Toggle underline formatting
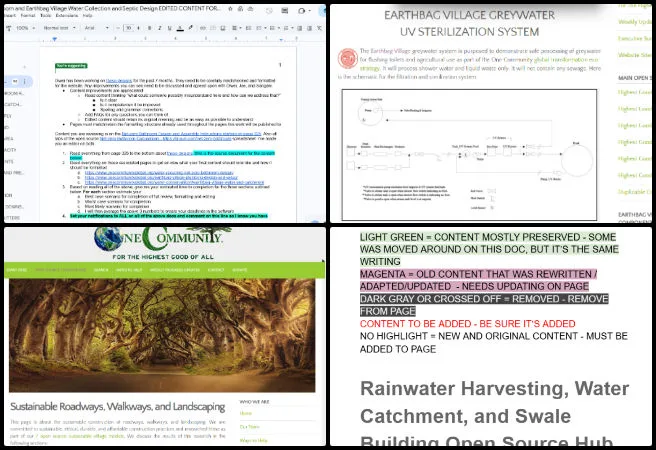The height and width of the screenshot is (450, 656). [169, 28]
